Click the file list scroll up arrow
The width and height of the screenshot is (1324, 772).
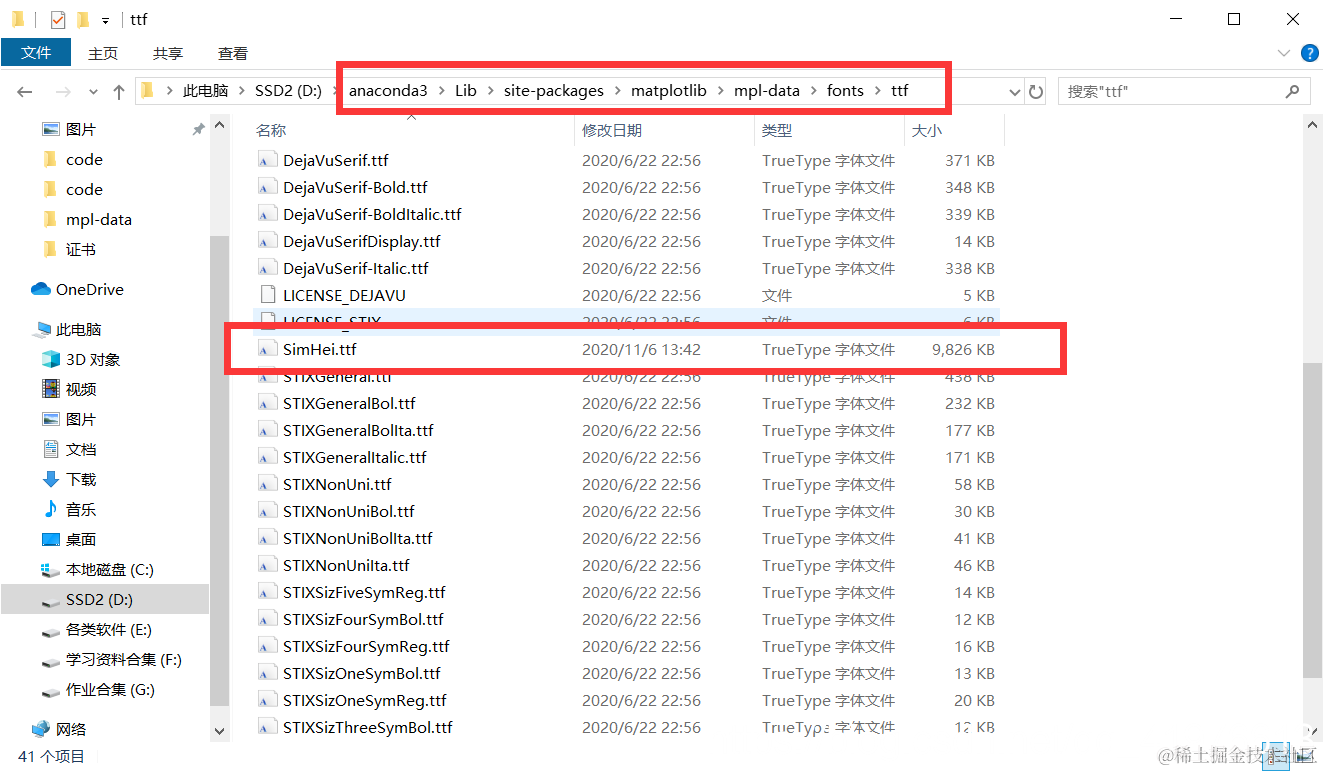coord(1313,123)
